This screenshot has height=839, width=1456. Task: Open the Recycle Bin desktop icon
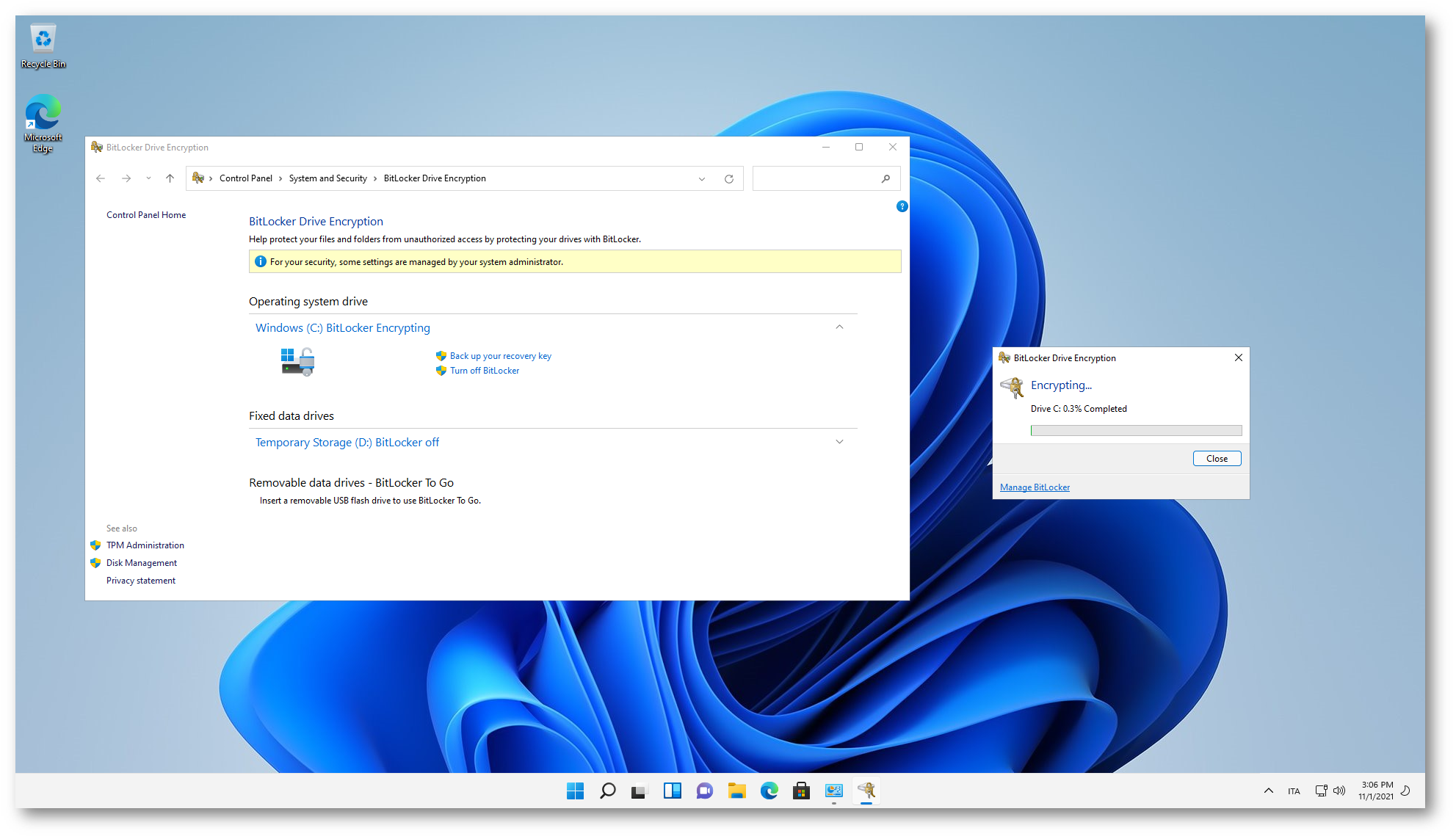pos(43,46)
